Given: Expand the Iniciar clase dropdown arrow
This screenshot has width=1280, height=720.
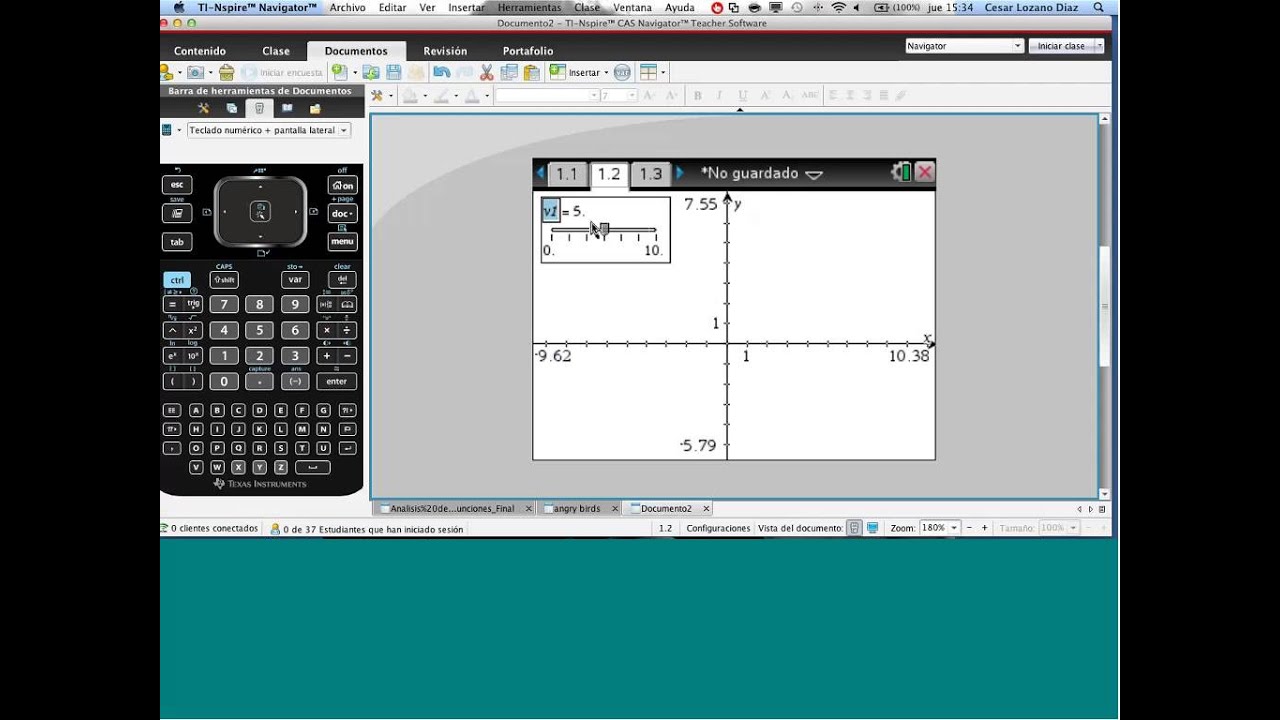Looking at the screenshot, I should coord(1099,46).
